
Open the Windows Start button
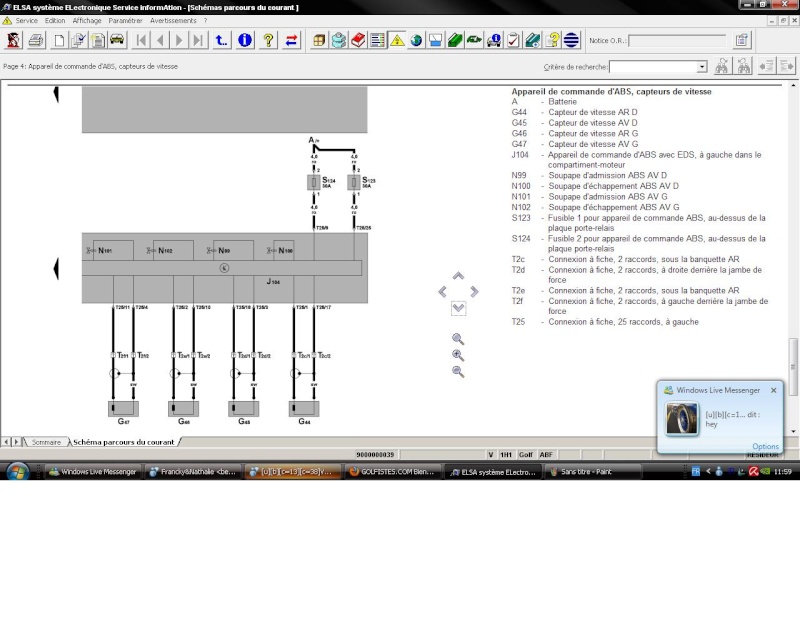[x=17, y=471]
